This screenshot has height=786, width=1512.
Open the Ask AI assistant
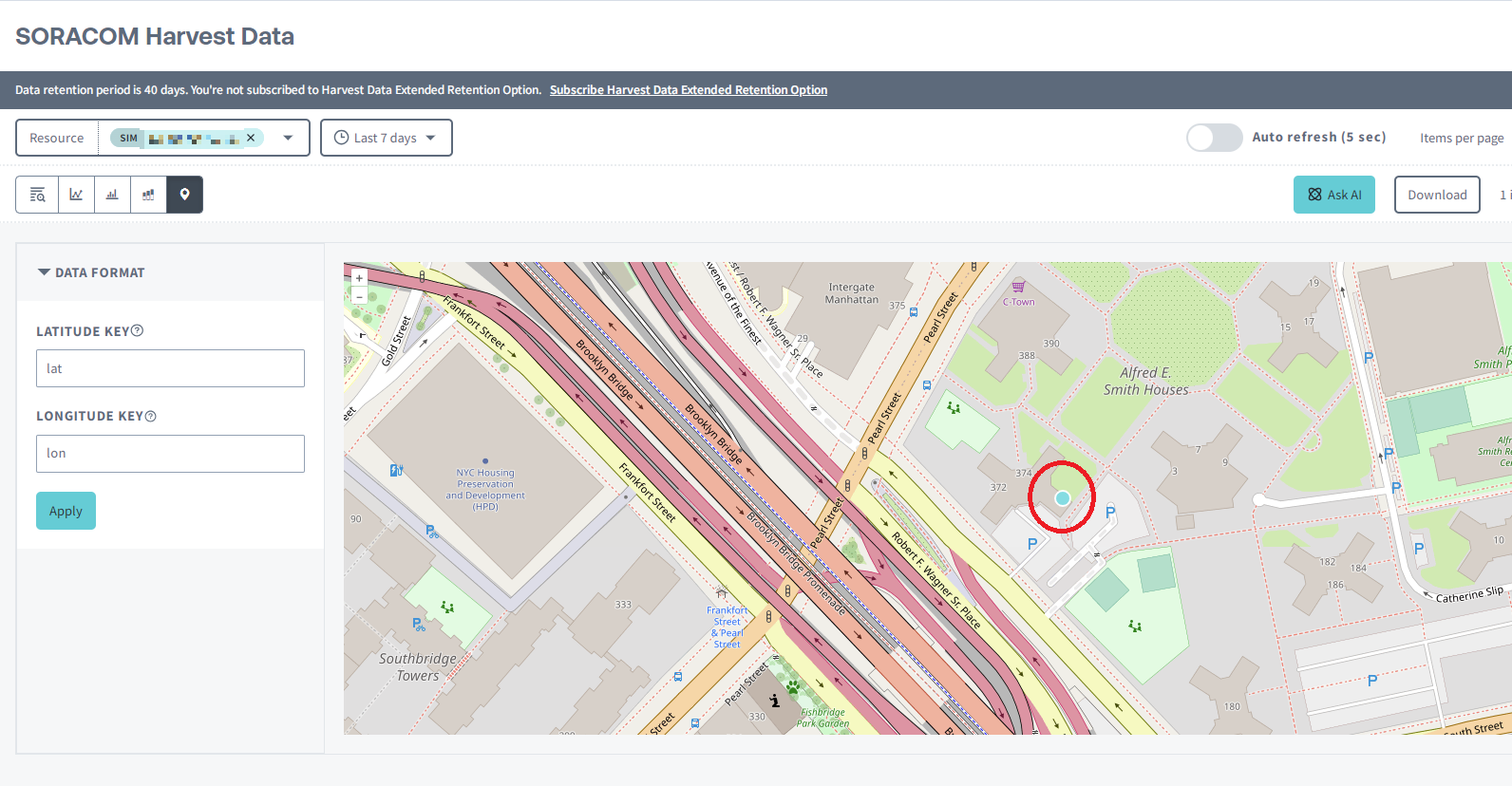tap(1333, 195)
